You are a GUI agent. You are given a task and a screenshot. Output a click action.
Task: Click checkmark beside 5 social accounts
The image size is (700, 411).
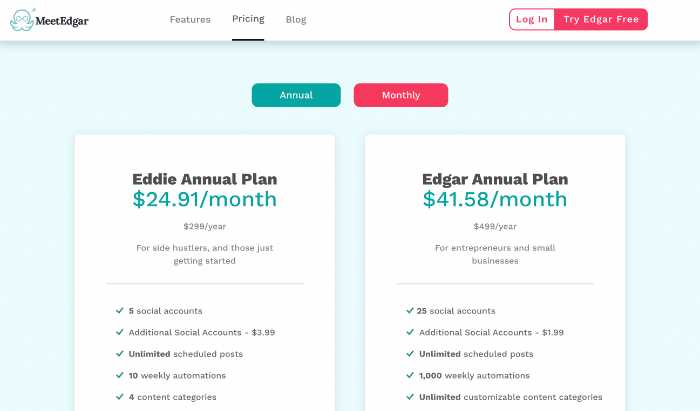[x=120, y=310]
